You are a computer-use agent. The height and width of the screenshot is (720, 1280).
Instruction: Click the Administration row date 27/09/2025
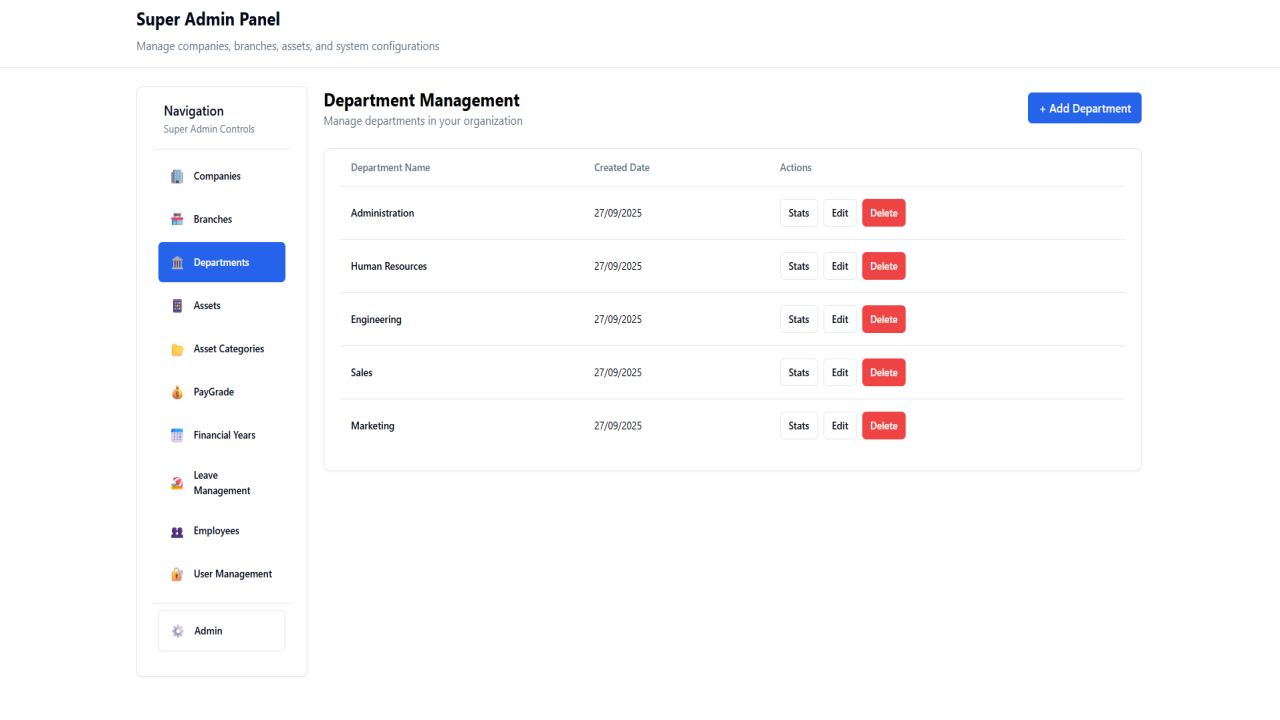pos(618,213)
